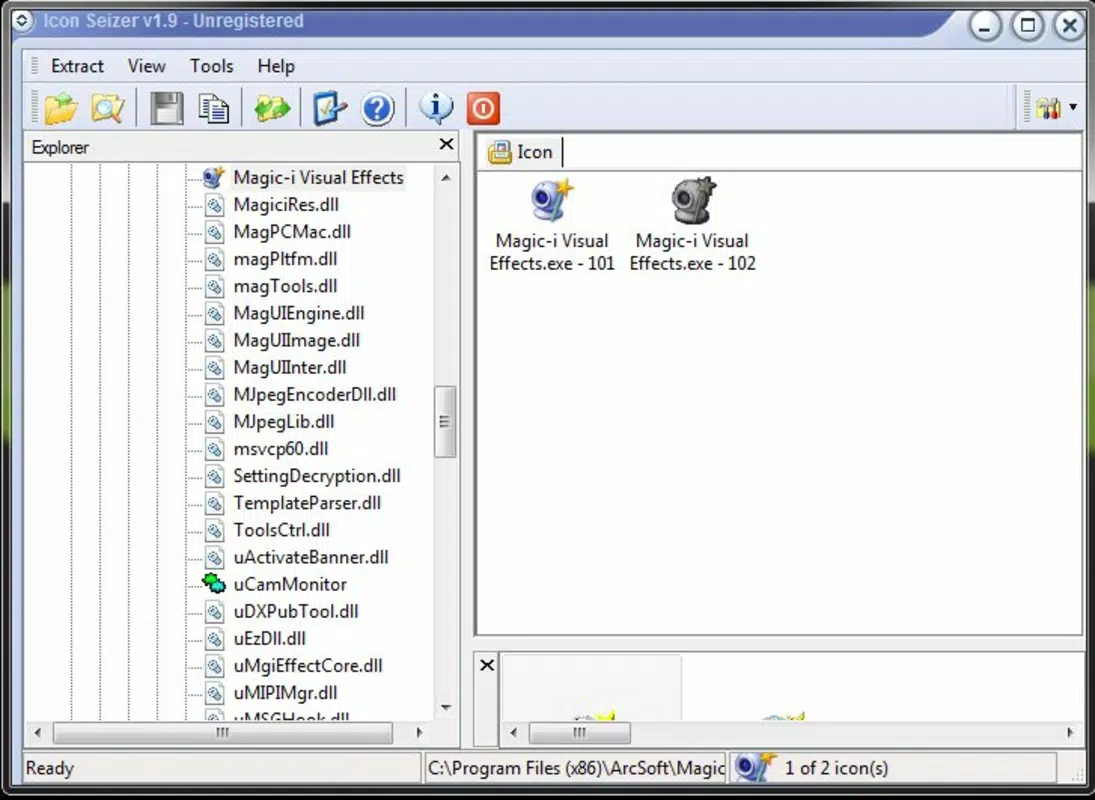
Task: Click Explorer horizontal scroll left arrow
Action: tap(38, 733)
